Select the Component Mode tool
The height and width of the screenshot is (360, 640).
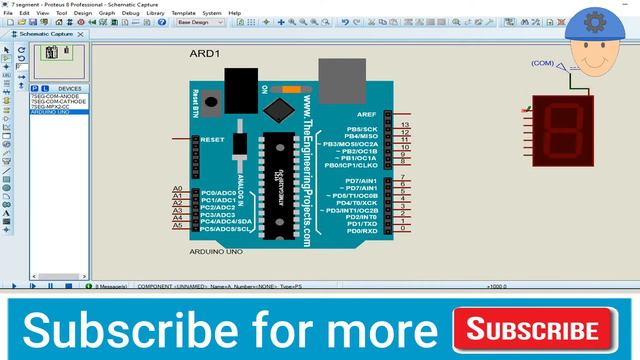7,58
